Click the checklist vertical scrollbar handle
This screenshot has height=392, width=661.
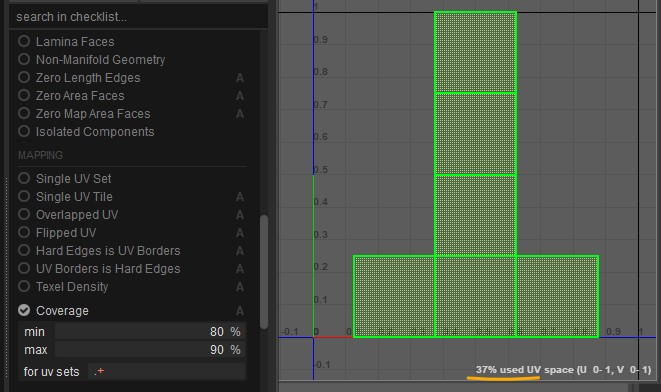[264, 272]
